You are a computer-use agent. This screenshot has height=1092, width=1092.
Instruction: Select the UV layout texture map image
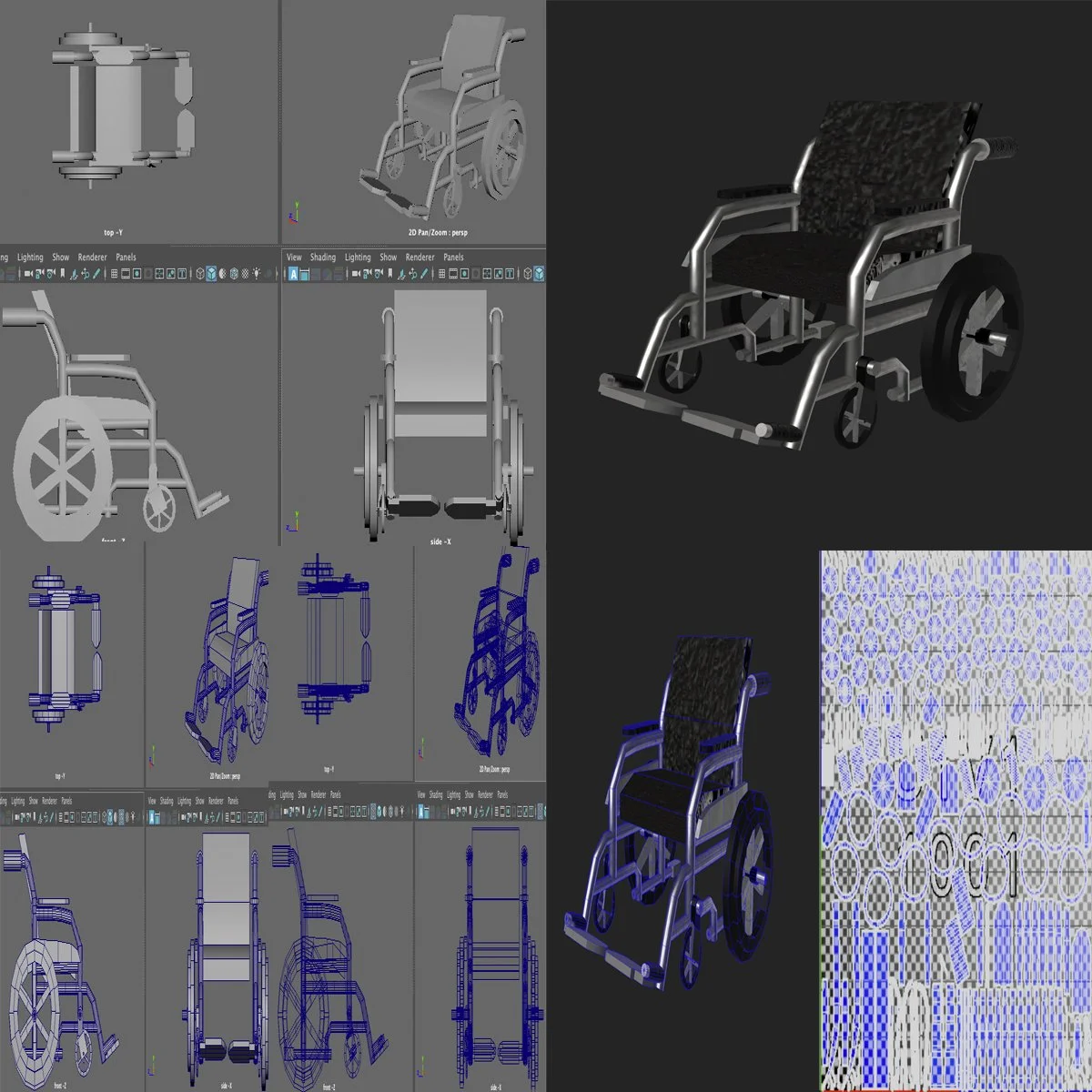pos(955,821)
